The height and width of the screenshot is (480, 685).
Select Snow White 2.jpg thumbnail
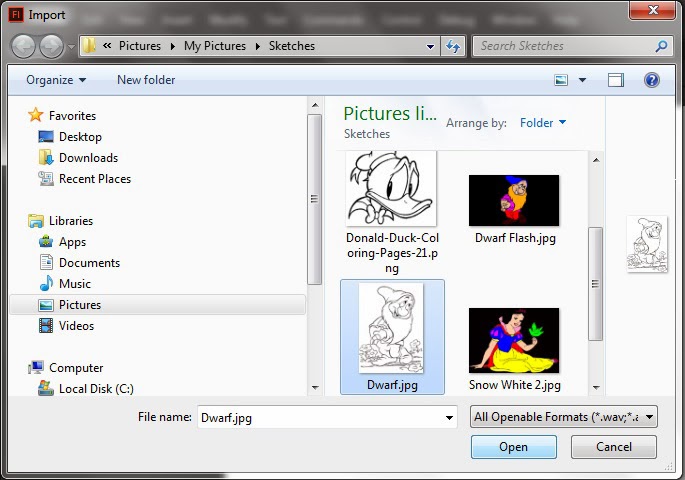tap(514, 340)
